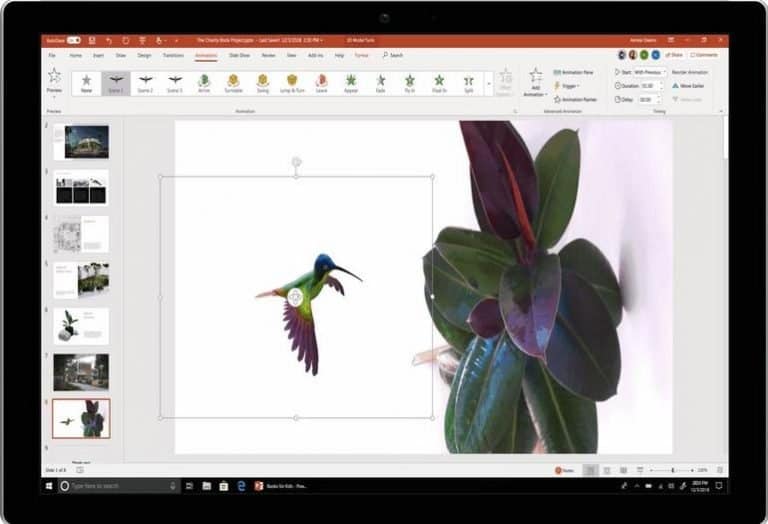Image resolution: width=768 pixels, height=524 pixels.
Task: Select the Scene 2 animation
Action: 145,83
